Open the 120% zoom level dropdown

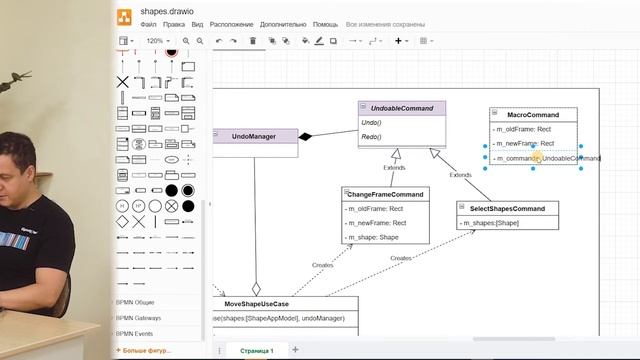point(158,41)
